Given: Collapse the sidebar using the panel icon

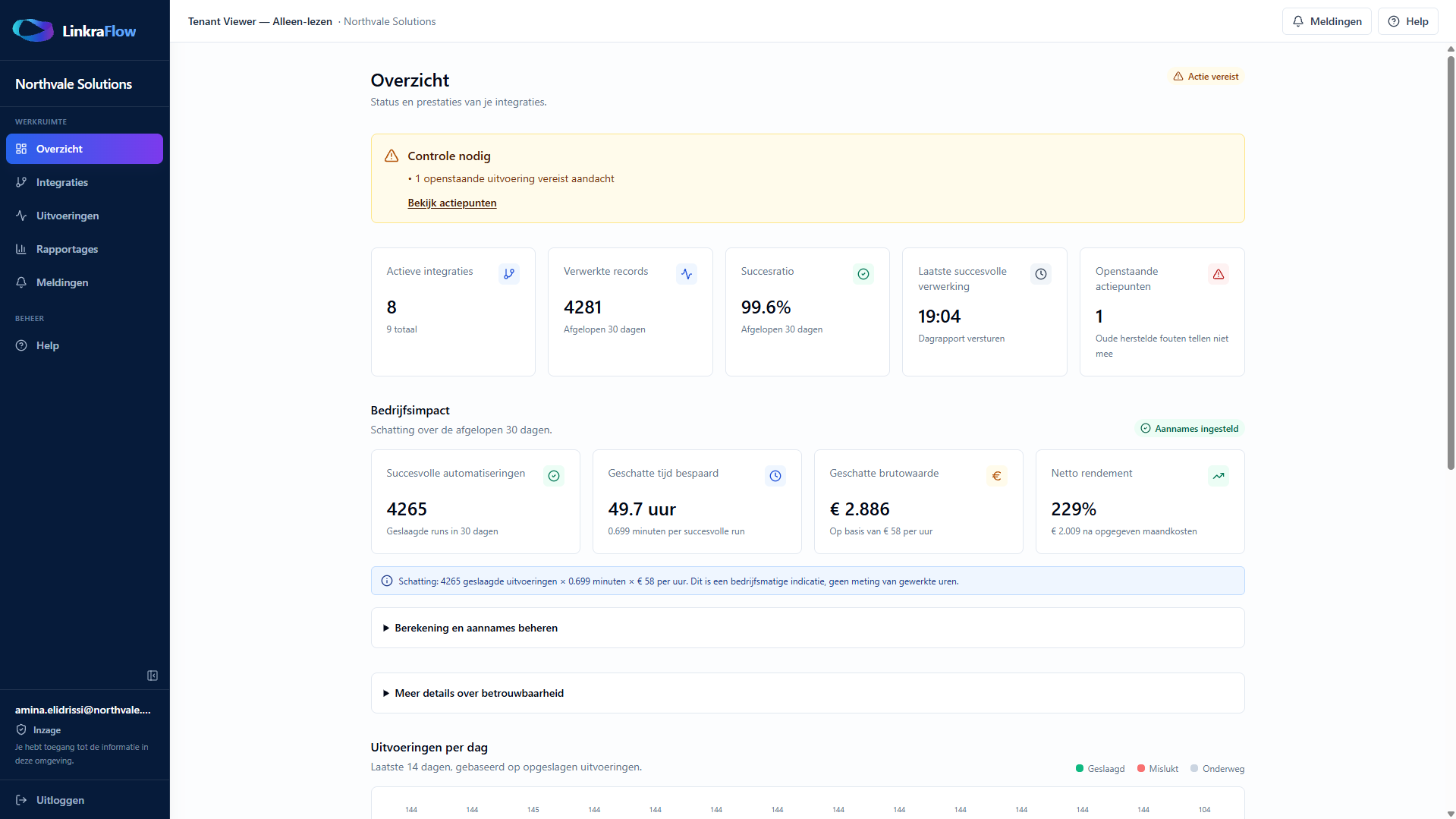Looking at the screenshot, I should (x=153, y=676).
